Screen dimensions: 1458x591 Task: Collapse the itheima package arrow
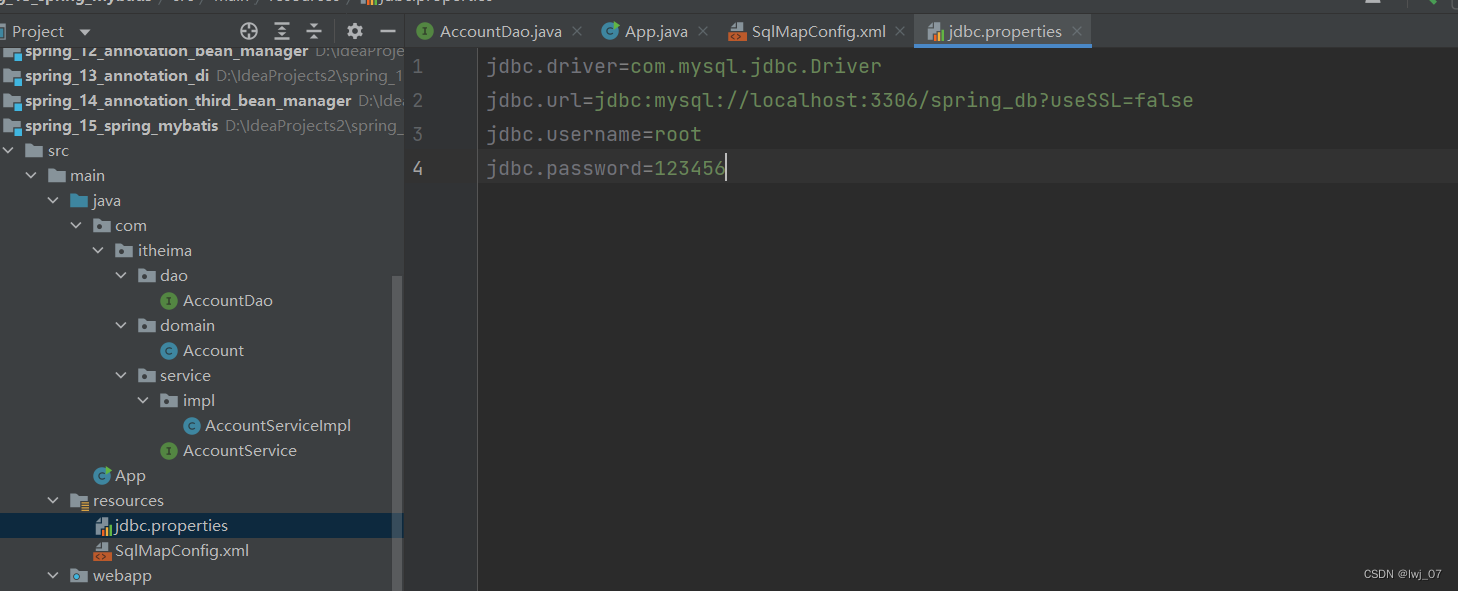coord(98,251)
